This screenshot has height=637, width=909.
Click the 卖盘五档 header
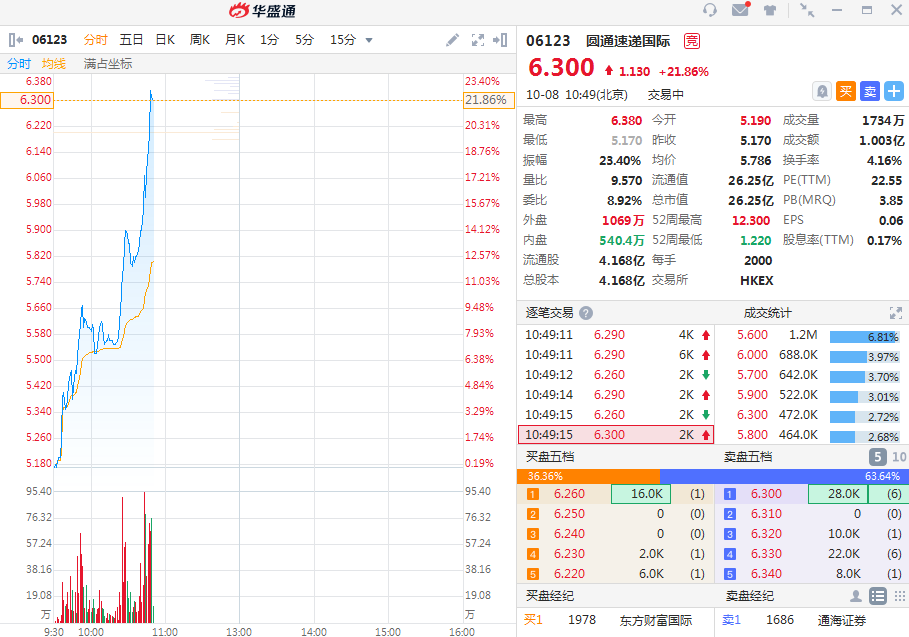pos(748,457)
